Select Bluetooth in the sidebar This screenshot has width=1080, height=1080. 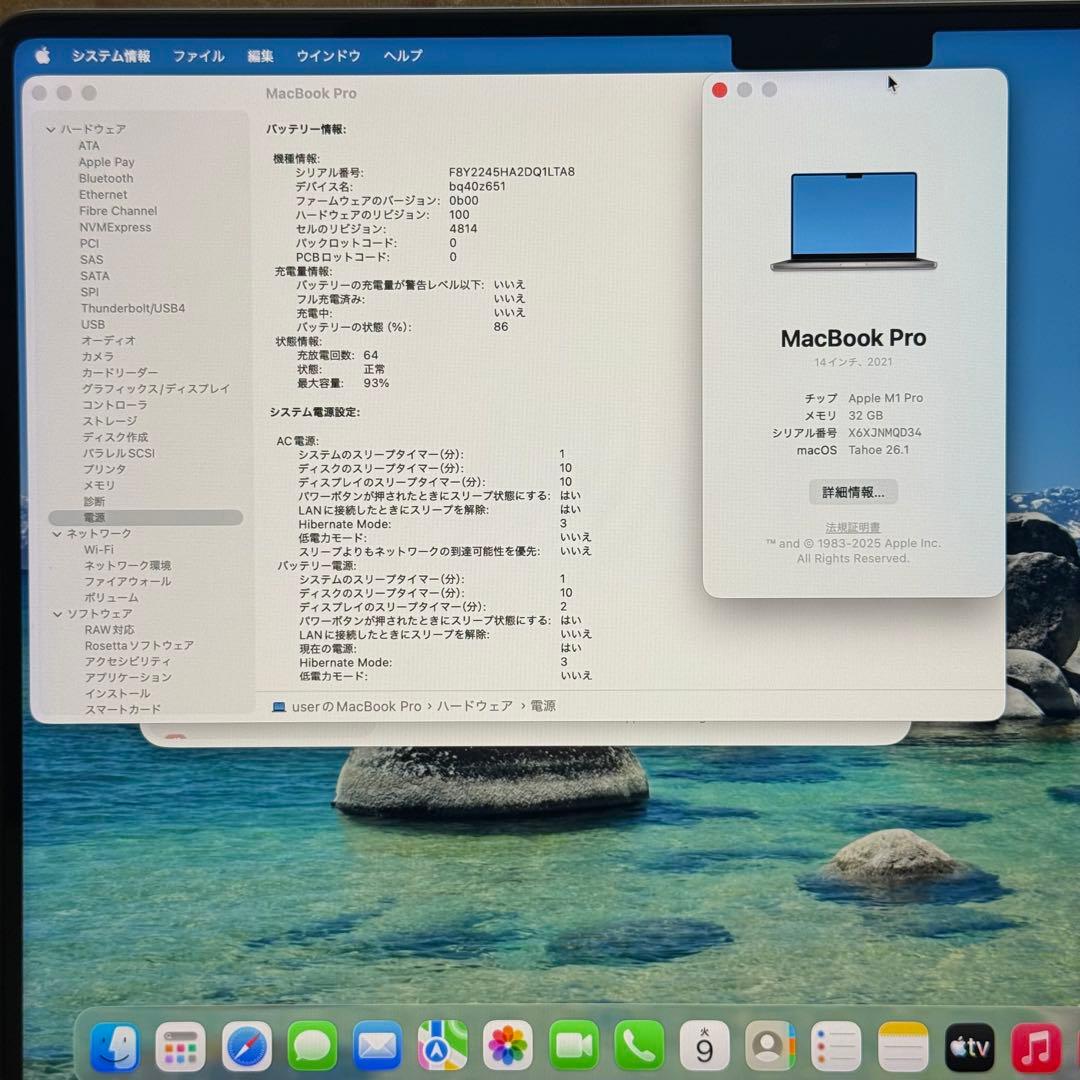click(106, 178)
